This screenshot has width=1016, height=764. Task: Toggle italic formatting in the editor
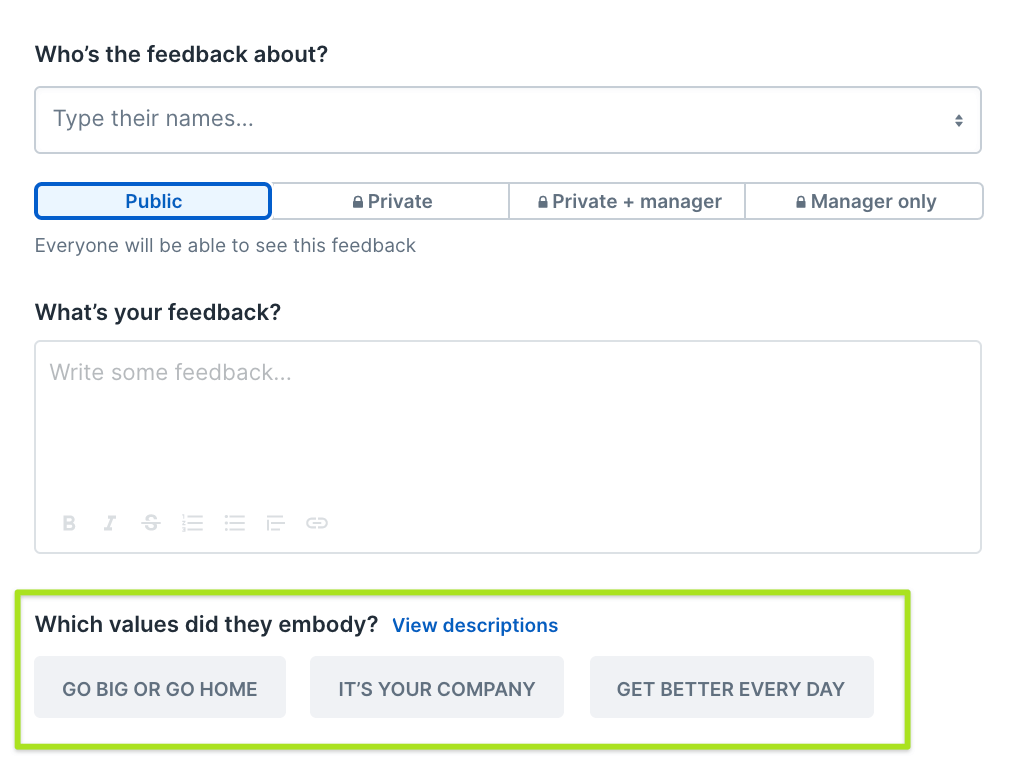pos(110,523)
